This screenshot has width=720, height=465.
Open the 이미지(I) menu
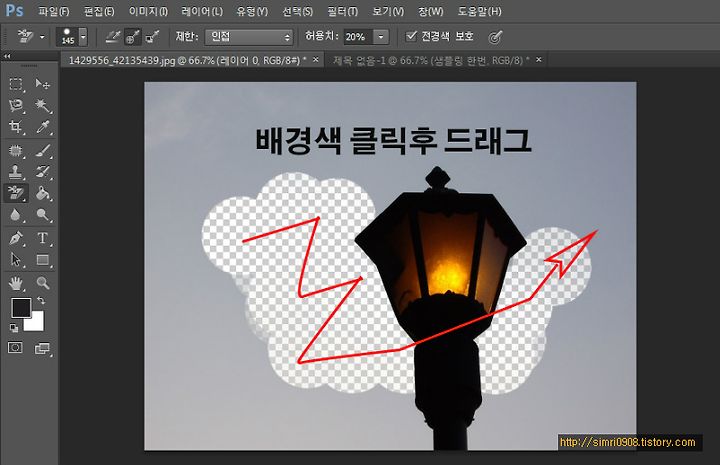[148, 11]
